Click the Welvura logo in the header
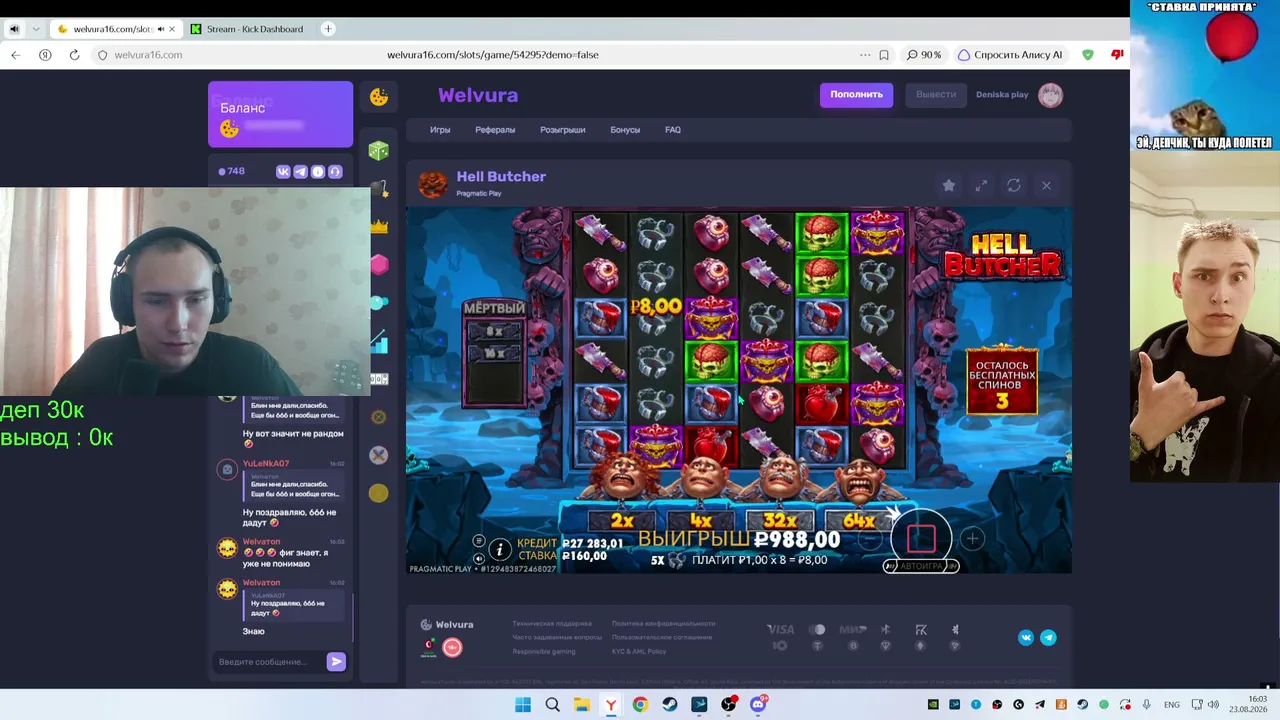Image resolution: width=1280 pixels, height=720 pixels. tap(478, 95)
